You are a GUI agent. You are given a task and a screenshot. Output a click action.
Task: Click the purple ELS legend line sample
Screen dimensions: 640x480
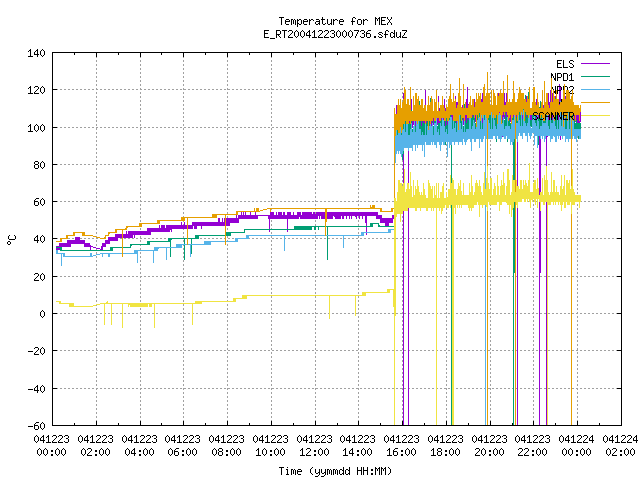(x=595, y=64)
